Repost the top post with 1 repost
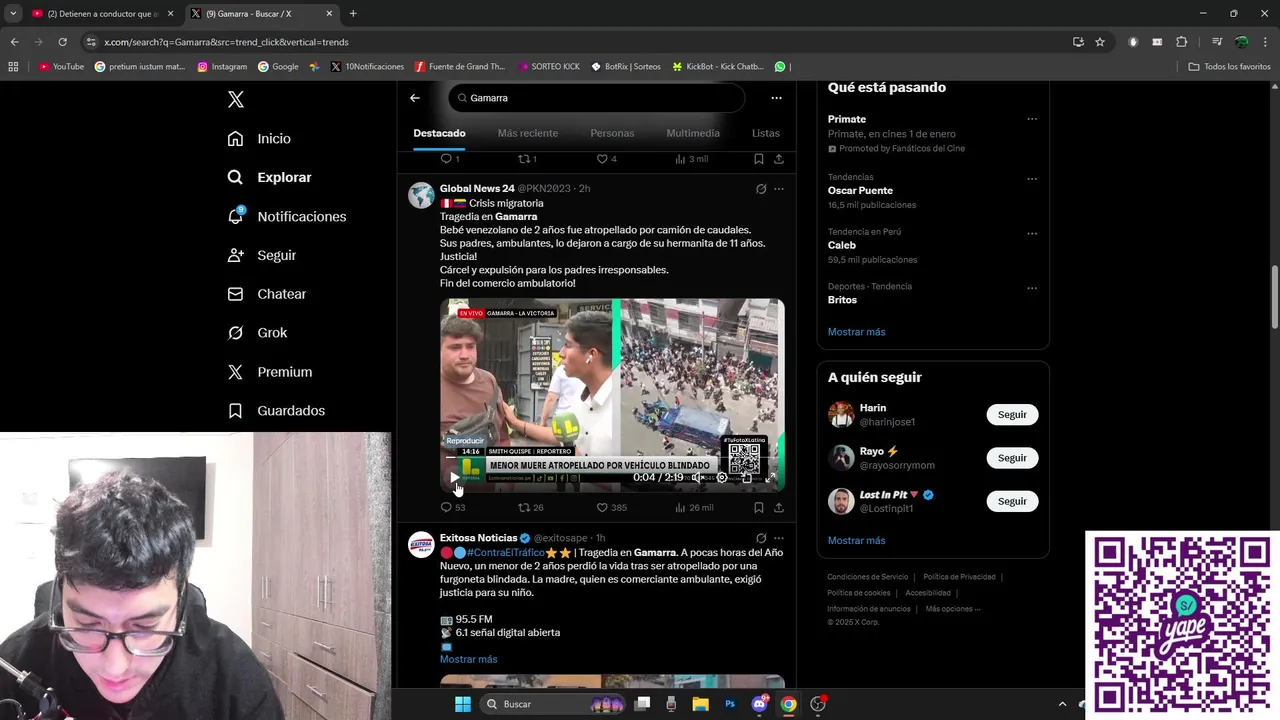This screenshot has height=720, width=1280. 527,159
